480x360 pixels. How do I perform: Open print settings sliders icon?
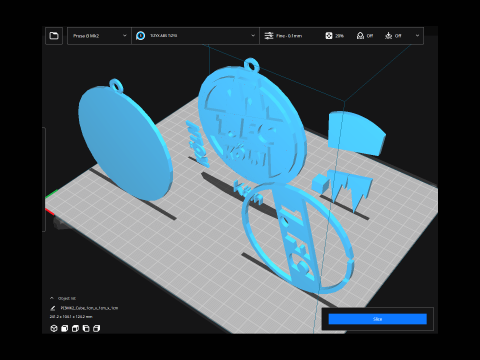pyautogui.click(x=269, y=36)
